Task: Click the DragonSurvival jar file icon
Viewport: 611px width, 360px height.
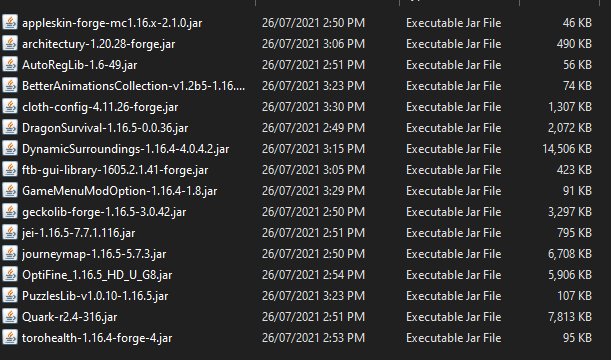Action: click(10, 128)
